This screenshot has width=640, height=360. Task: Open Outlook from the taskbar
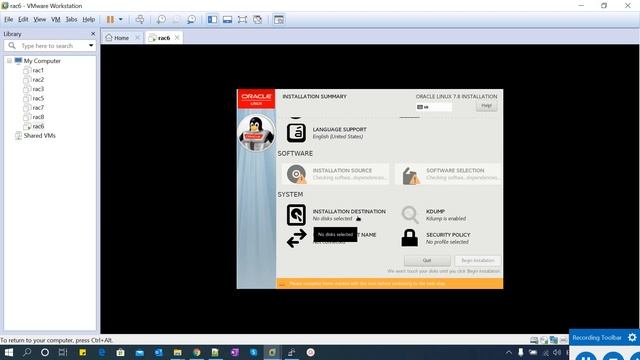[158, 352]
